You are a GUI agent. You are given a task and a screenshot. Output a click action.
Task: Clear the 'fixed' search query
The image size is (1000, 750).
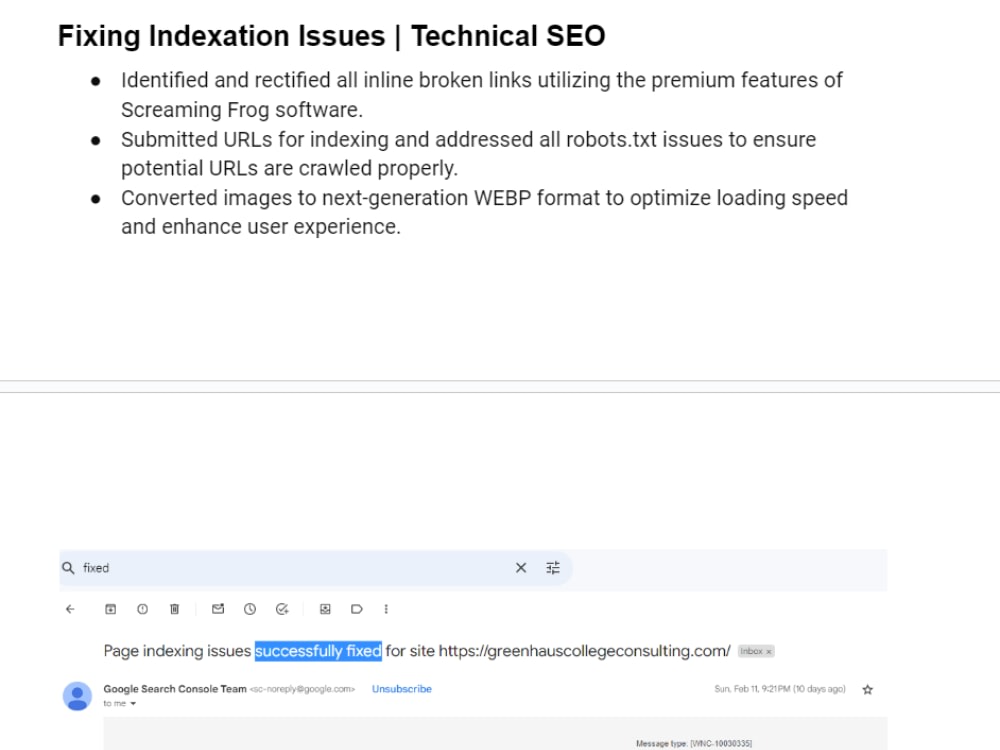(x=521, y=568)
